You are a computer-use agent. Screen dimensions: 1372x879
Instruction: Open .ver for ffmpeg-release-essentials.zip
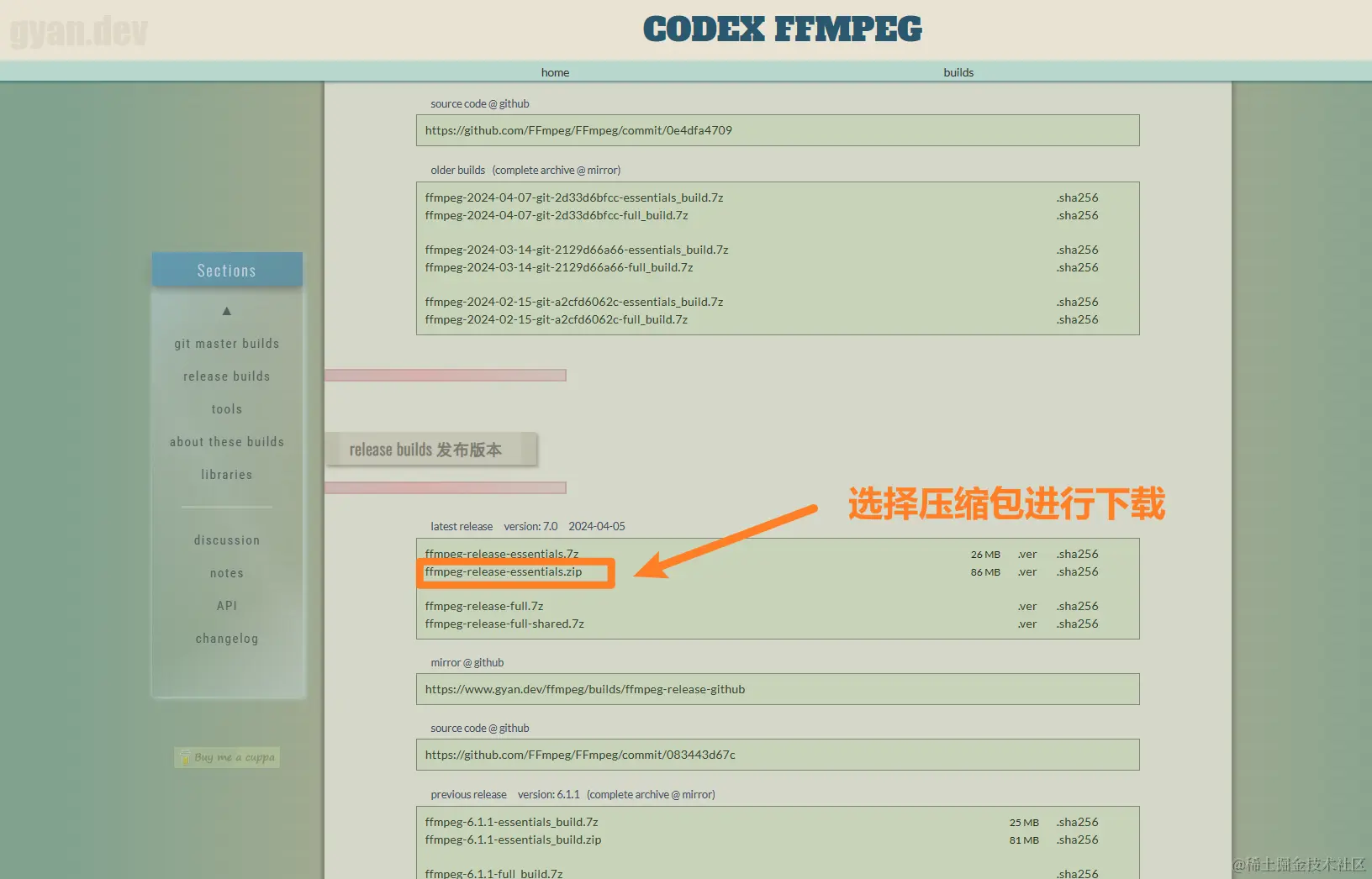(x=1027, y=571)
